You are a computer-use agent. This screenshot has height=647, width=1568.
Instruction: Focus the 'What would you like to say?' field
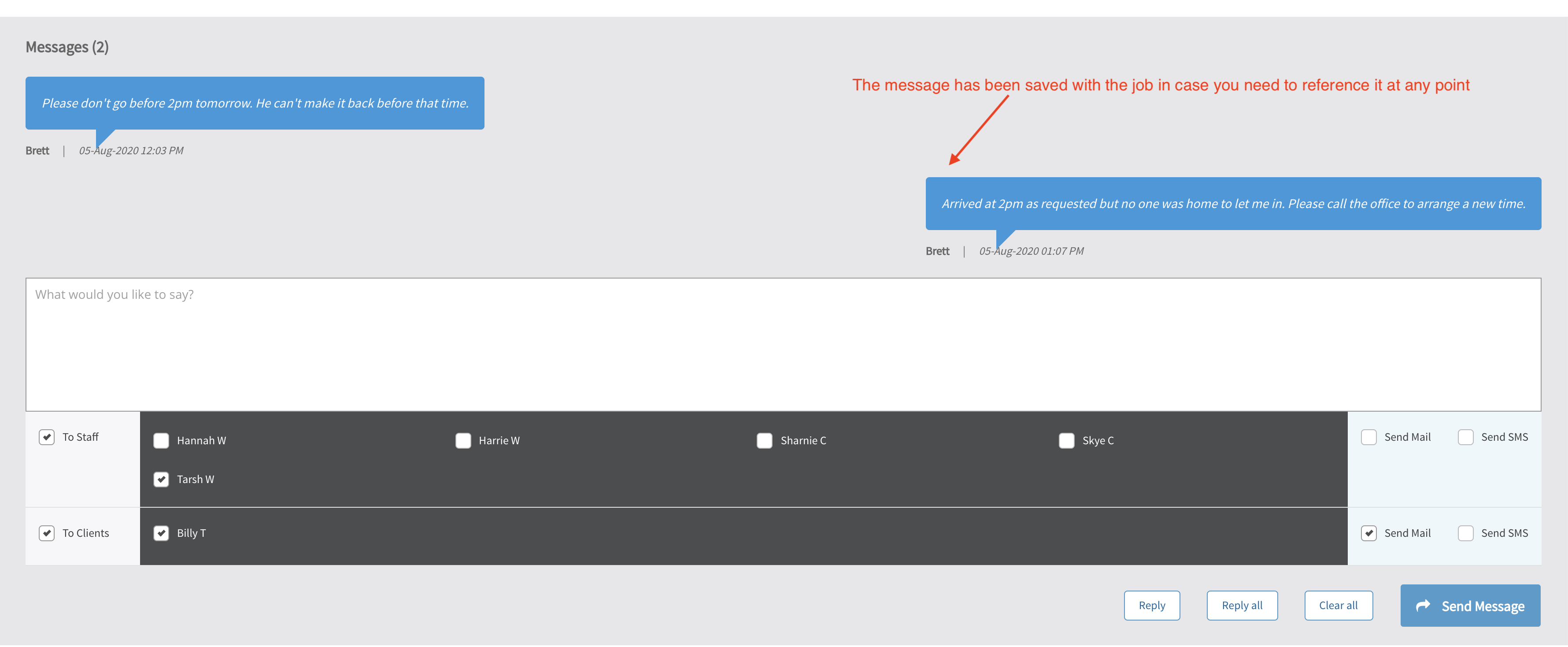[783, 345]
